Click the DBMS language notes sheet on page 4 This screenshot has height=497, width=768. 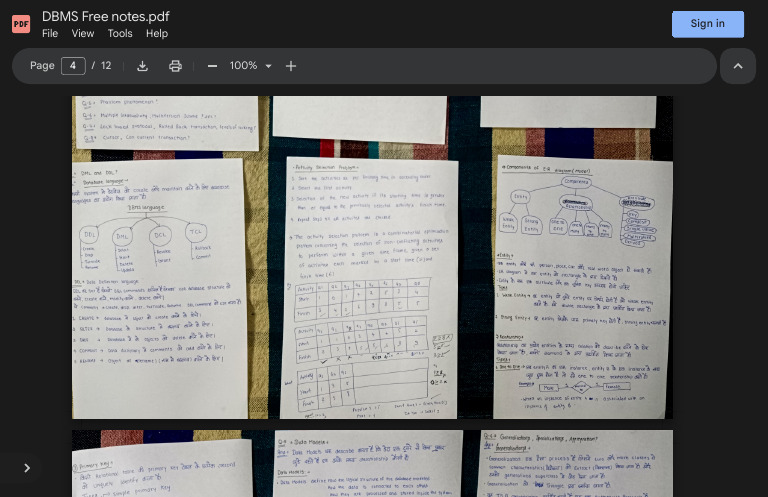(159, 288)
